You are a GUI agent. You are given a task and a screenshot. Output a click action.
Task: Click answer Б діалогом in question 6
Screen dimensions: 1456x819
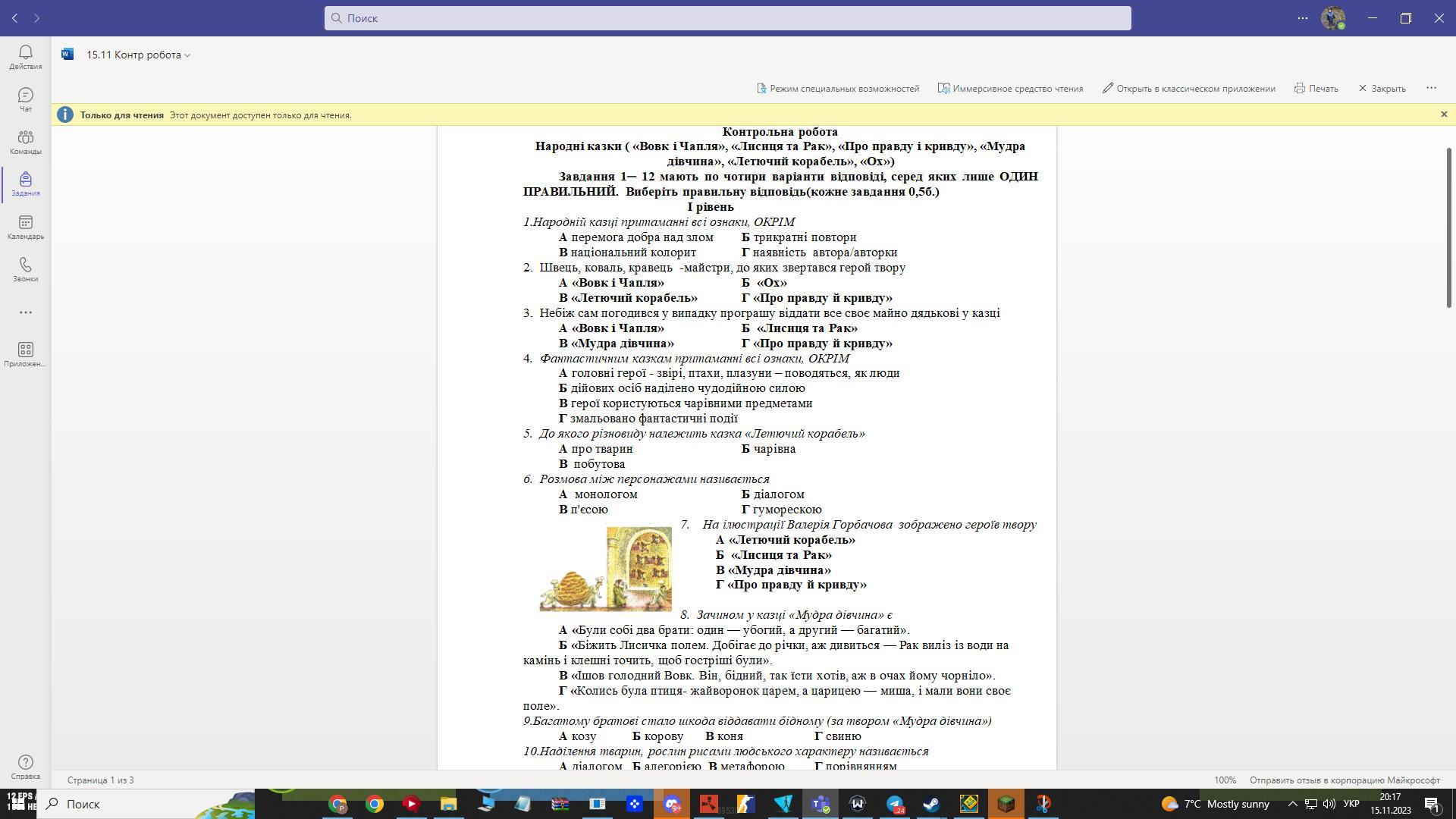(773, 494)
